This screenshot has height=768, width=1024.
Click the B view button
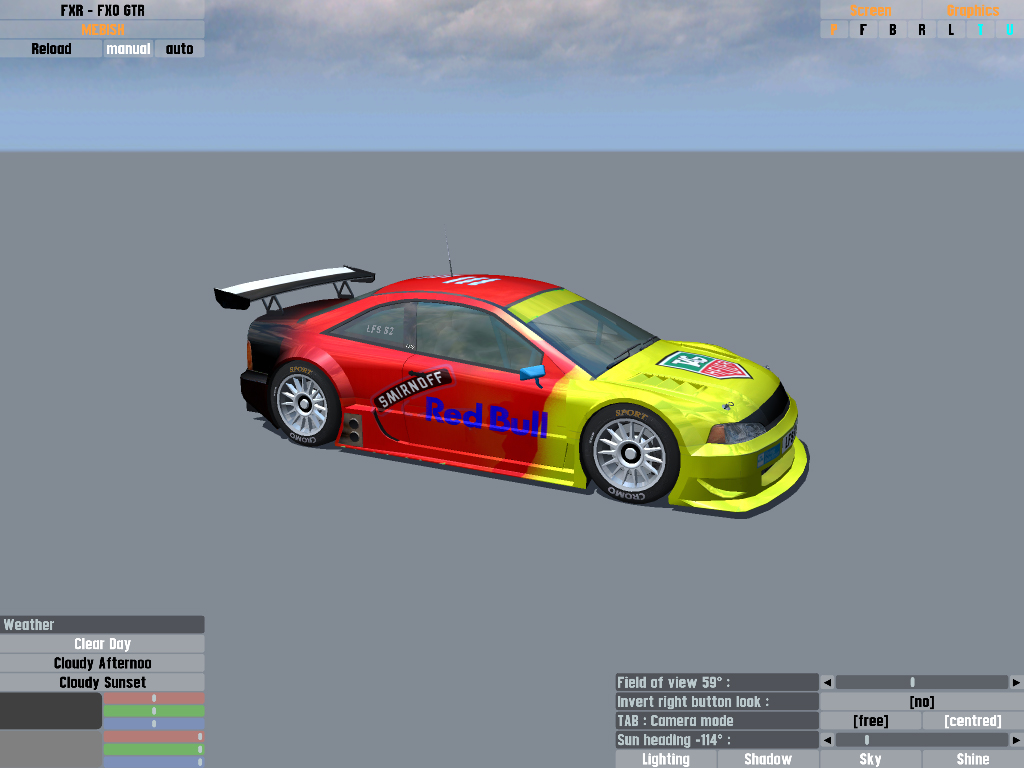click(x=892, y=29)
